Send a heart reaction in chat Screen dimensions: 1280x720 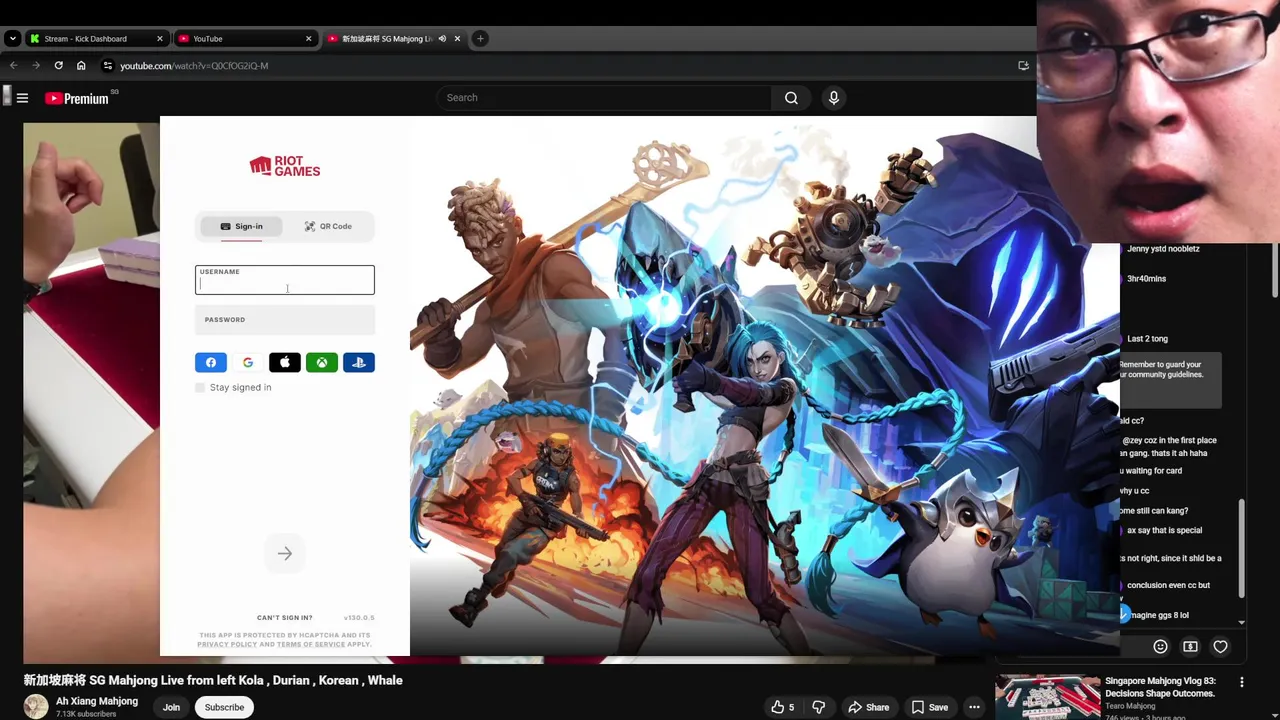coord(1220,647)
